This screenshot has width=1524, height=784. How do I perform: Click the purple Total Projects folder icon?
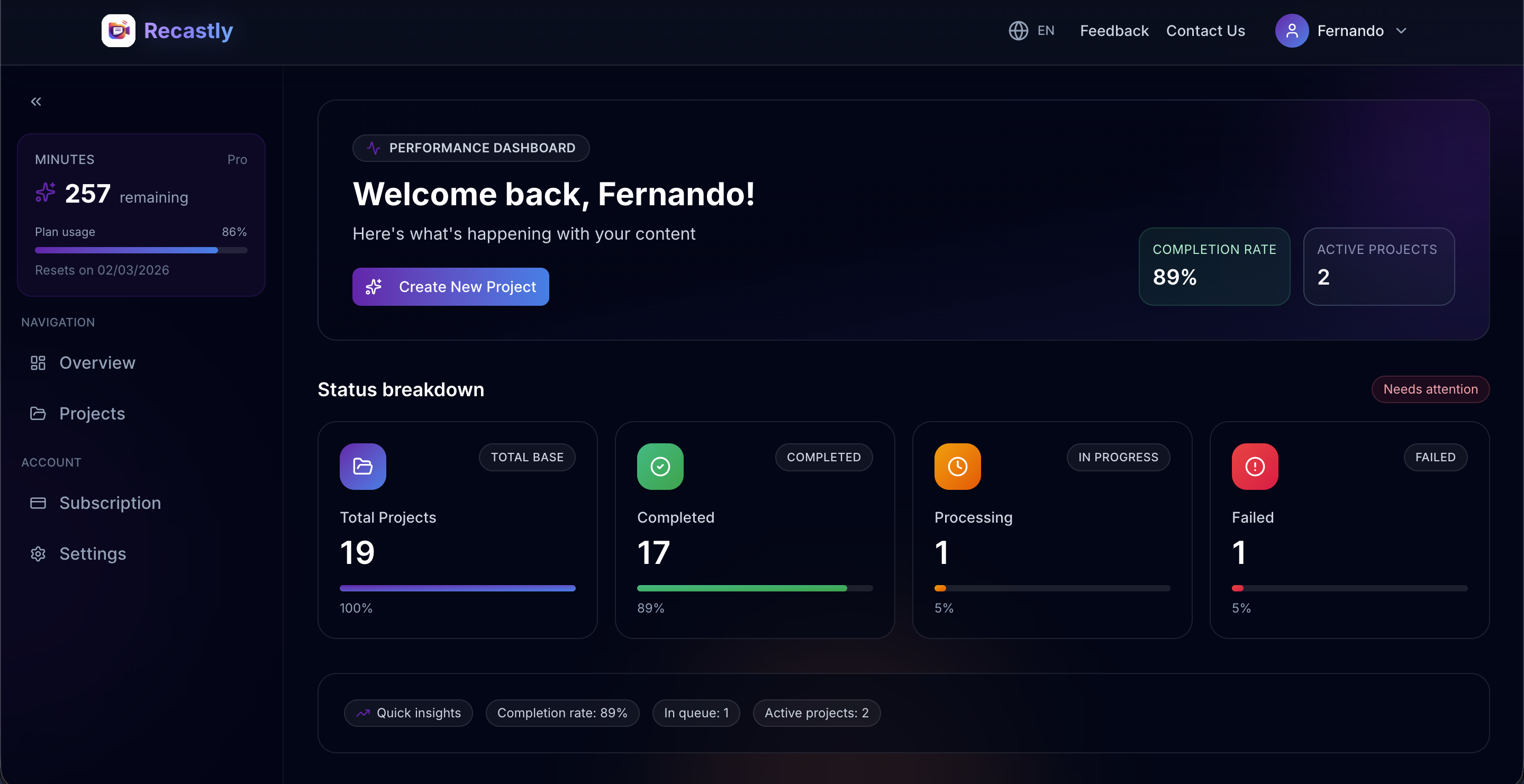pos(362,467)
